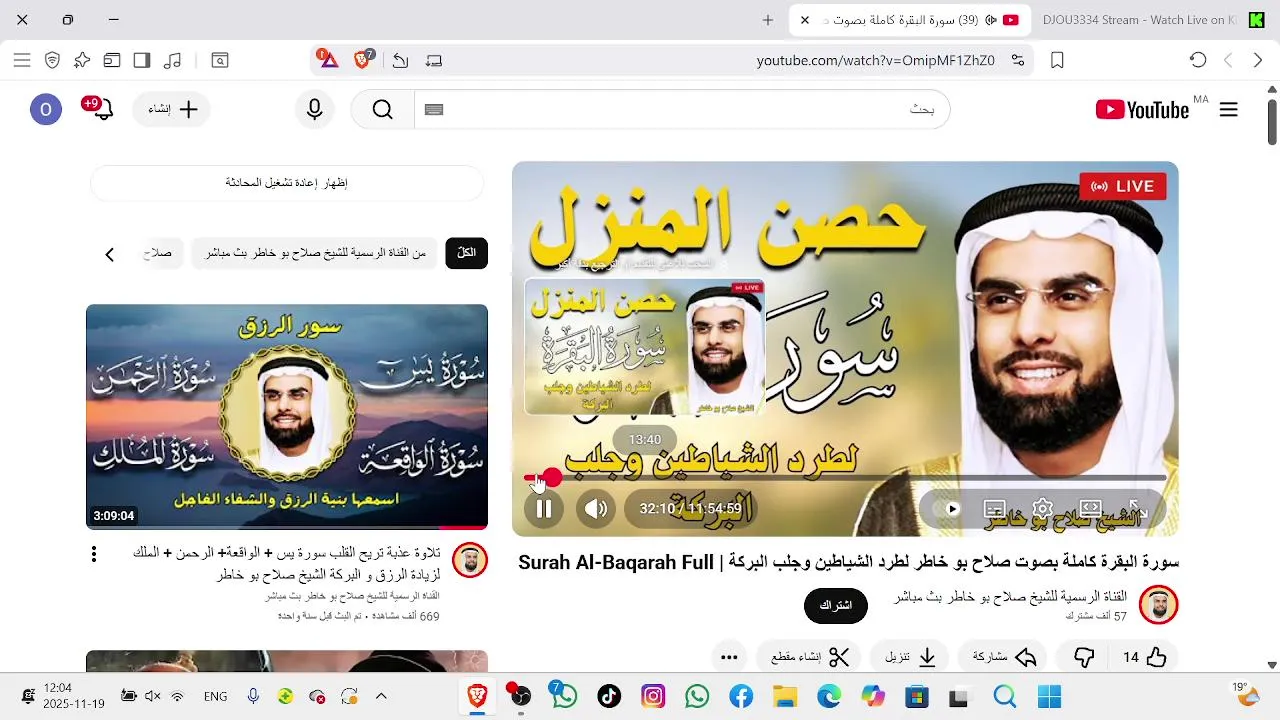1280x720 pixels.
Task: Mute the video using the speaker icon
Action: [596, 508]
